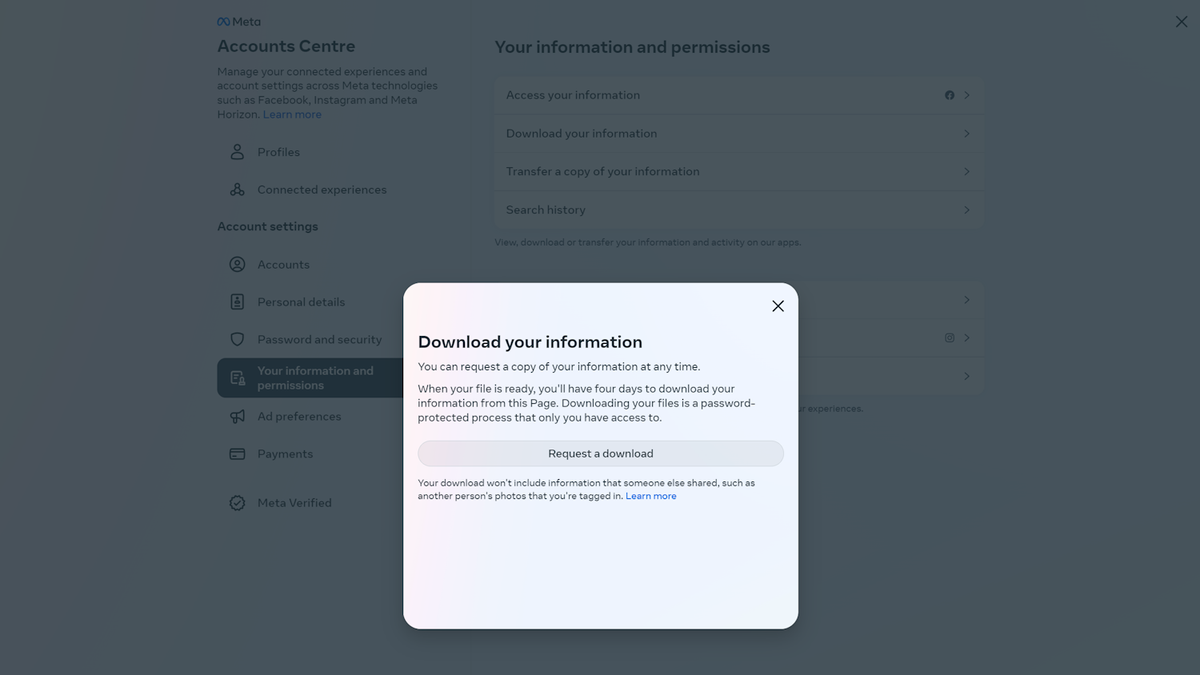Viewport: 1200px width, 675px height.
Task: Click Search history row label
Action: tap(546, 210)
